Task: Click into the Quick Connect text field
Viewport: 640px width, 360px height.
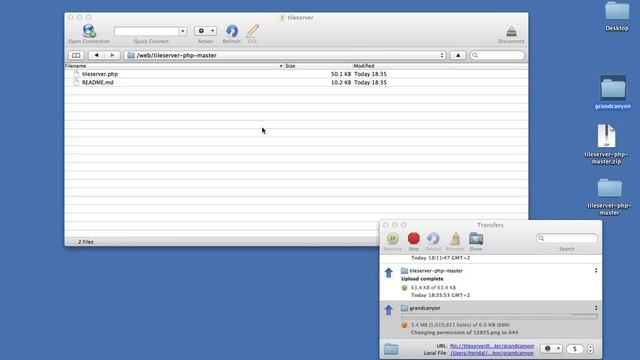Action: point(147,31)
